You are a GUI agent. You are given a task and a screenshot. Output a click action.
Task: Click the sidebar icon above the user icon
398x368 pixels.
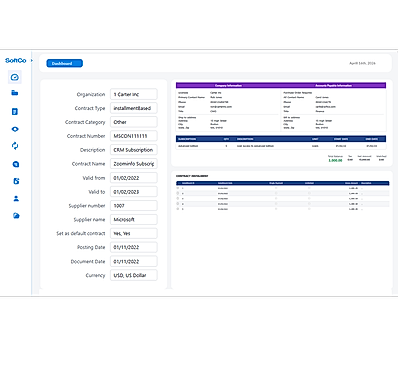[16, 181]
